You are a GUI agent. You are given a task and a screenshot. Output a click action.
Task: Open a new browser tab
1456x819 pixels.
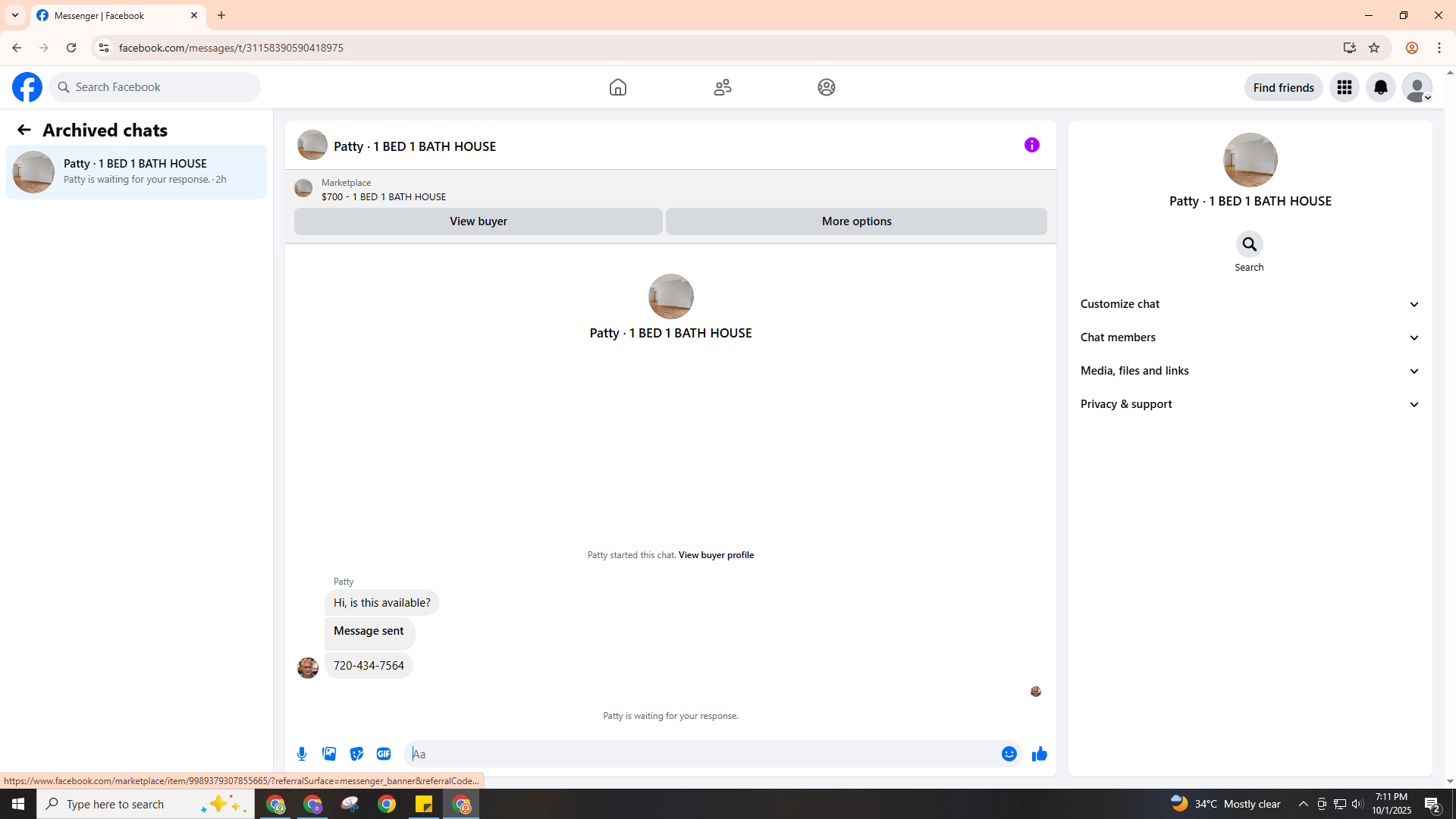coord(221,15)
